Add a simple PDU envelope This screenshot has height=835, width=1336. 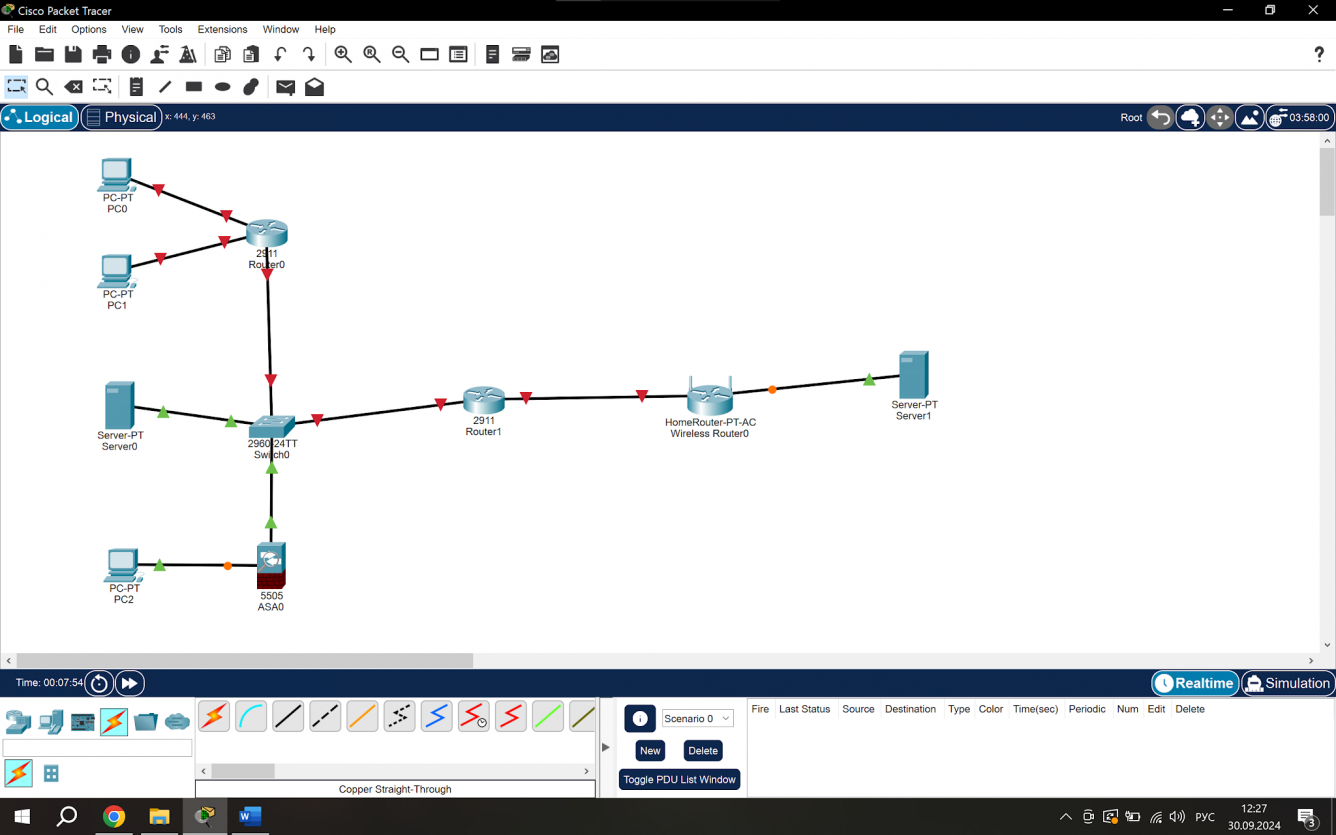point(285,87)
